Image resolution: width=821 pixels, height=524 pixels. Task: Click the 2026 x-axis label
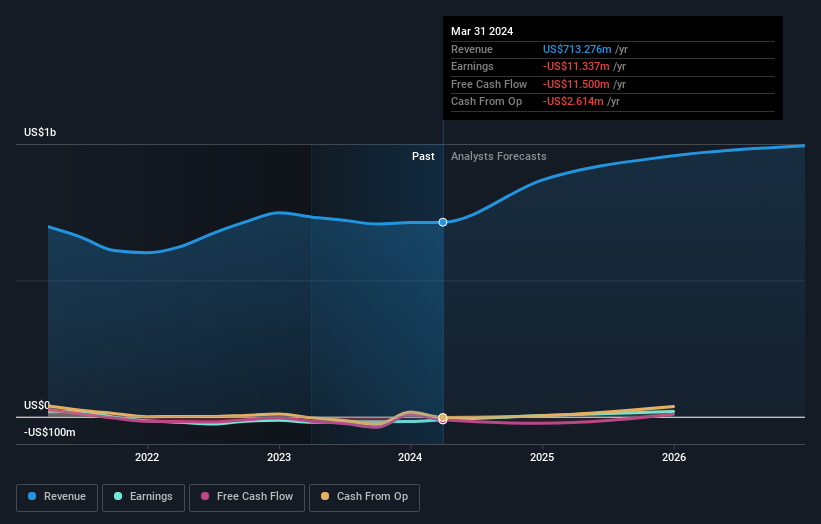(674, 457)
